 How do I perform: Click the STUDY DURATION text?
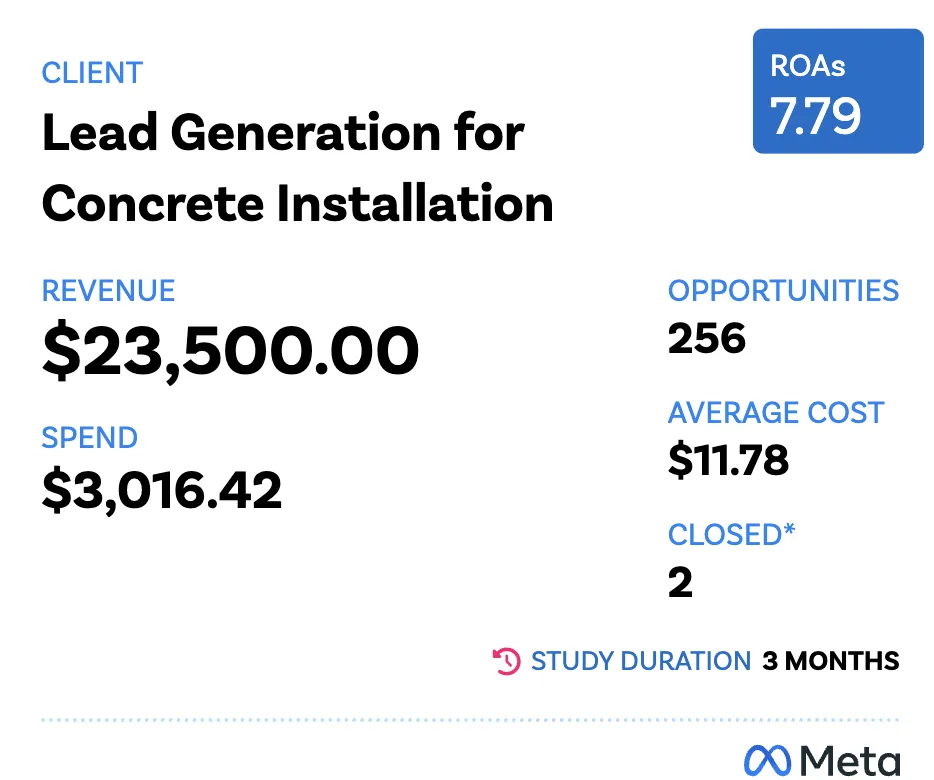point(641,661)
